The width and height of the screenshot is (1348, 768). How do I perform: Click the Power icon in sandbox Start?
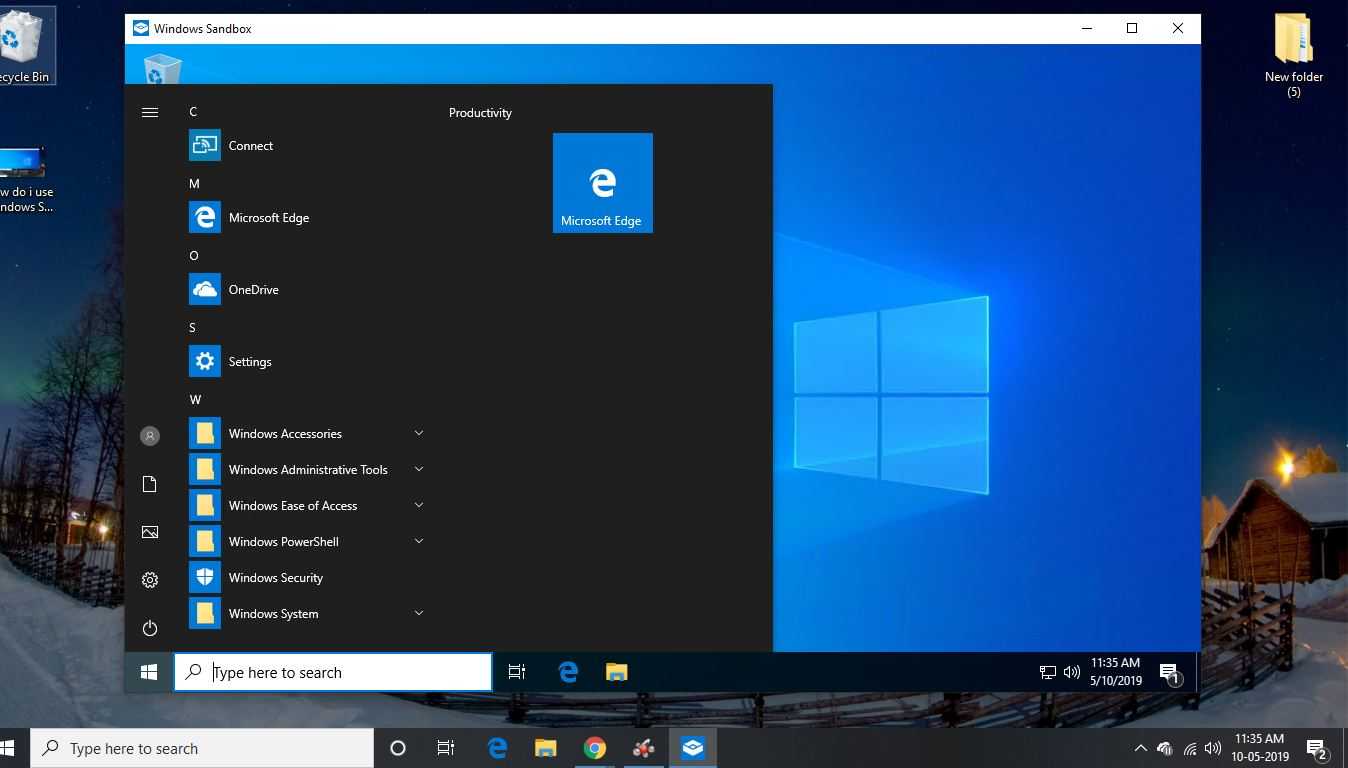(150, 628)
